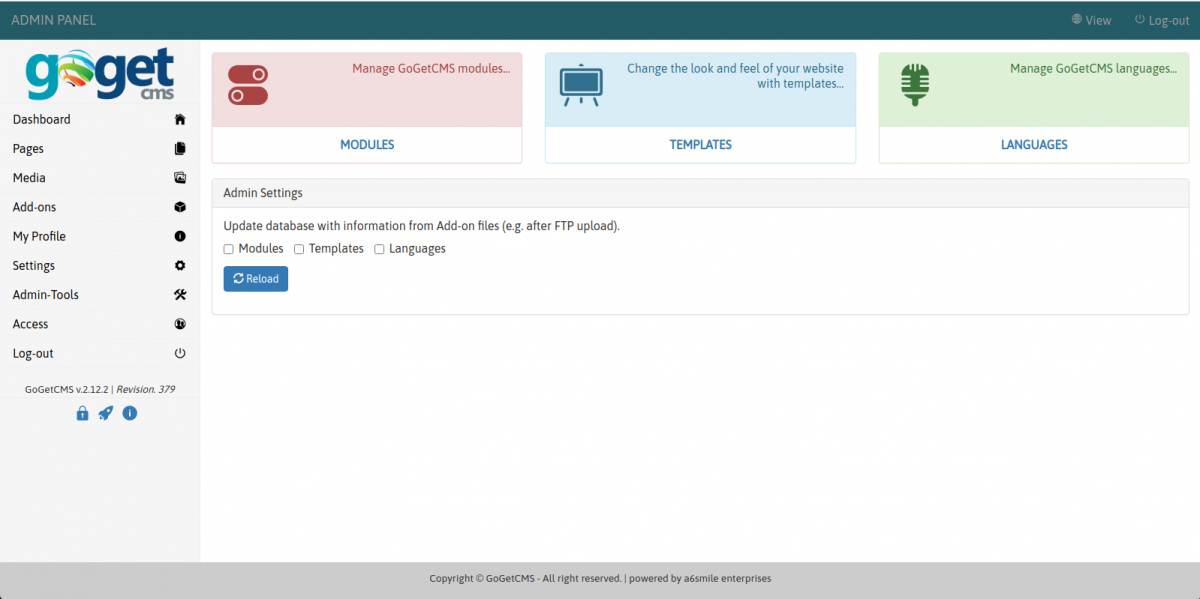Screen dimensions: 1200x599
Task: Check the Languages checkbox
Action: click(379, 249)
